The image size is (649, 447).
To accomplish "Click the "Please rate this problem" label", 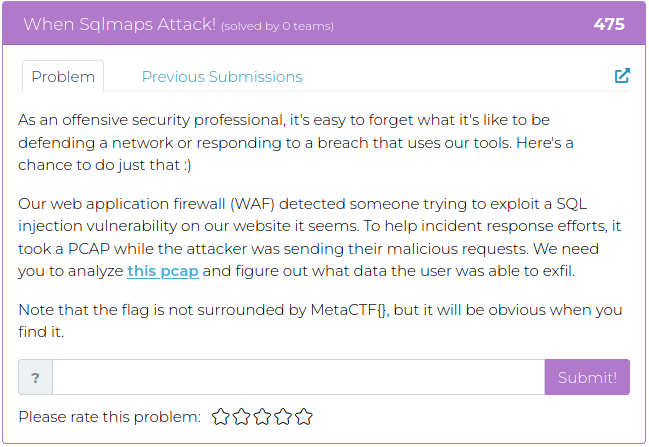I will (x=110, y=417).
